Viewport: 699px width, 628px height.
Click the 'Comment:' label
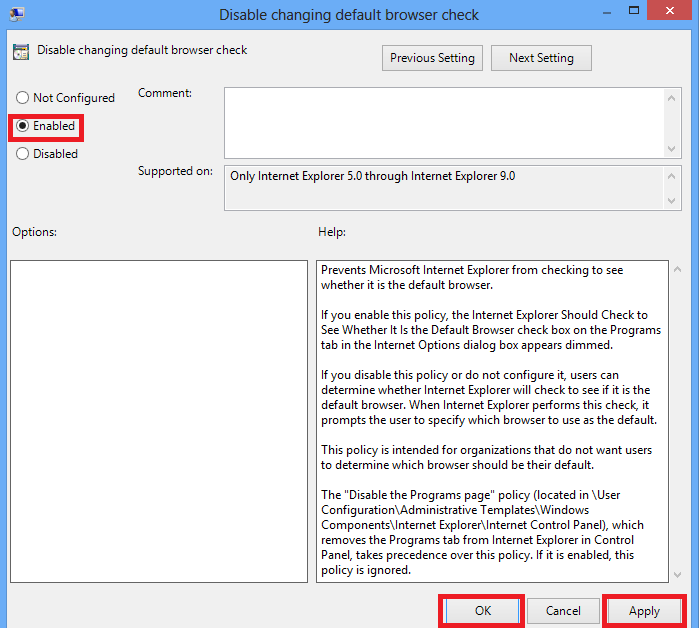165,93
